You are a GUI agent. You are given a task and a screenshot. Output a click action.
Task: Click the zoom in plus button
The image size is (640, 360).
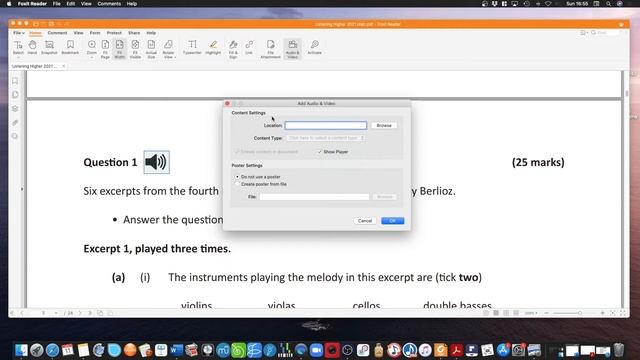point(602,313)
